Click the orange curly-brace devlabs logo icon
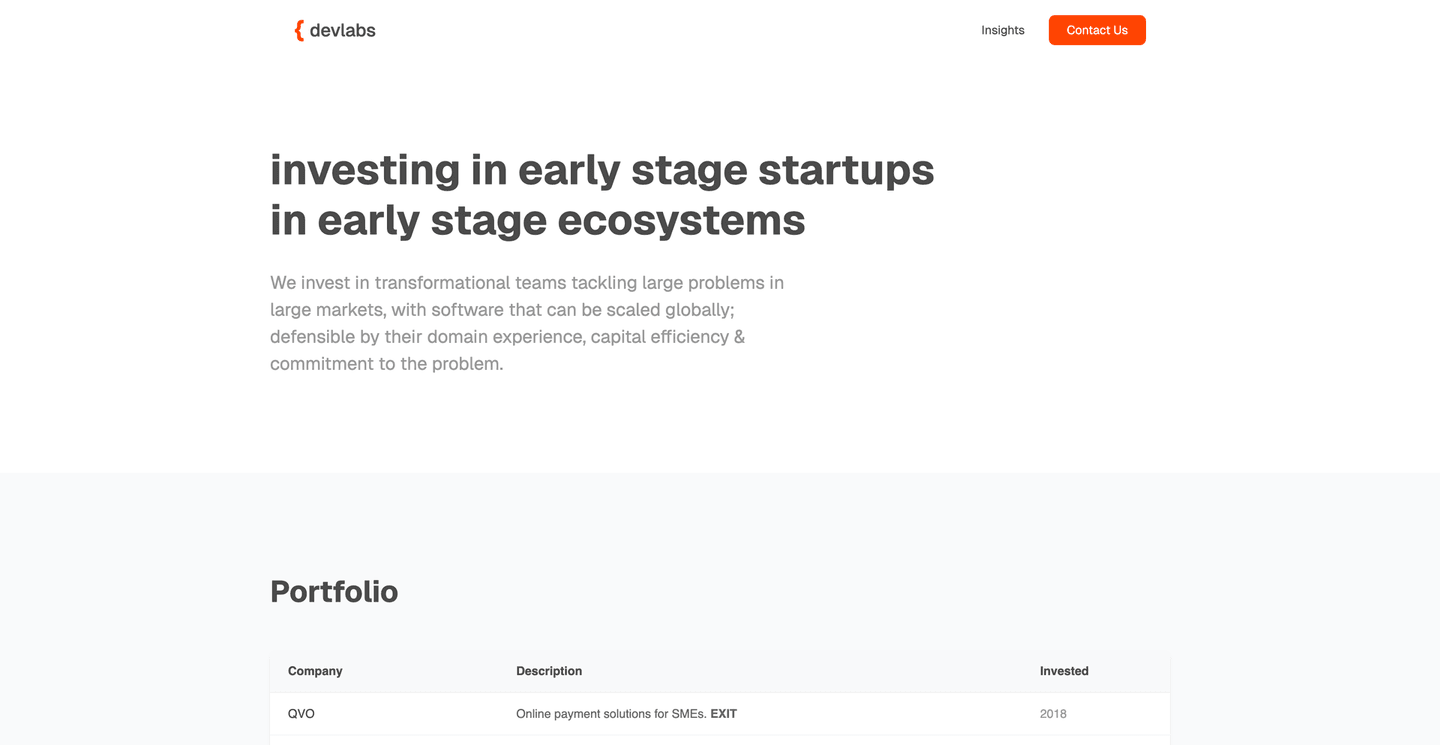 point(298,30)
